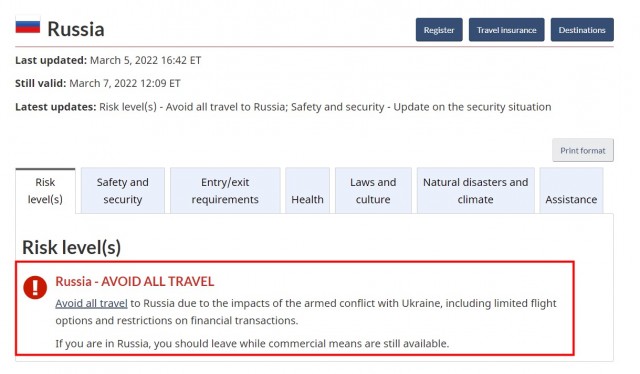
Task: Select the Risk level(s) tab
Action: pyautogui.click(x=45, y=191)
